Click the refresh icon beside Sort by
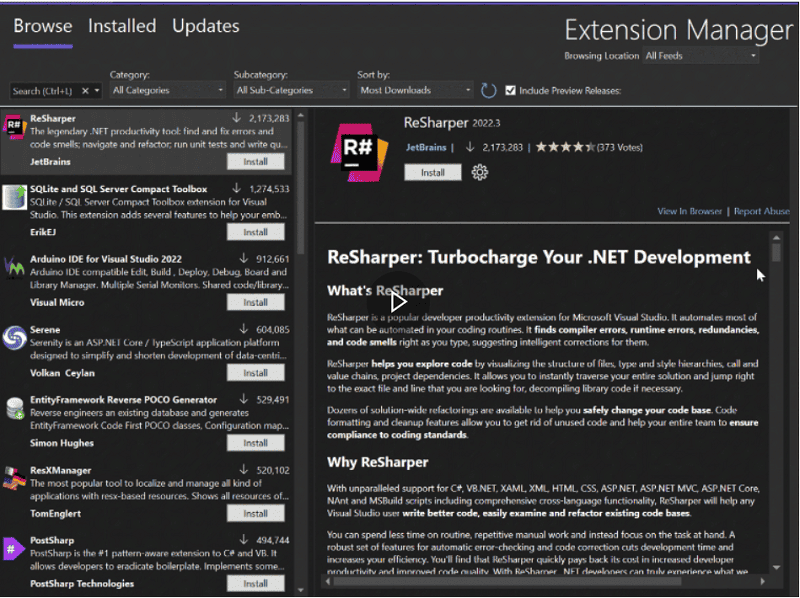The image size is (800, 598). coord(488,90)
